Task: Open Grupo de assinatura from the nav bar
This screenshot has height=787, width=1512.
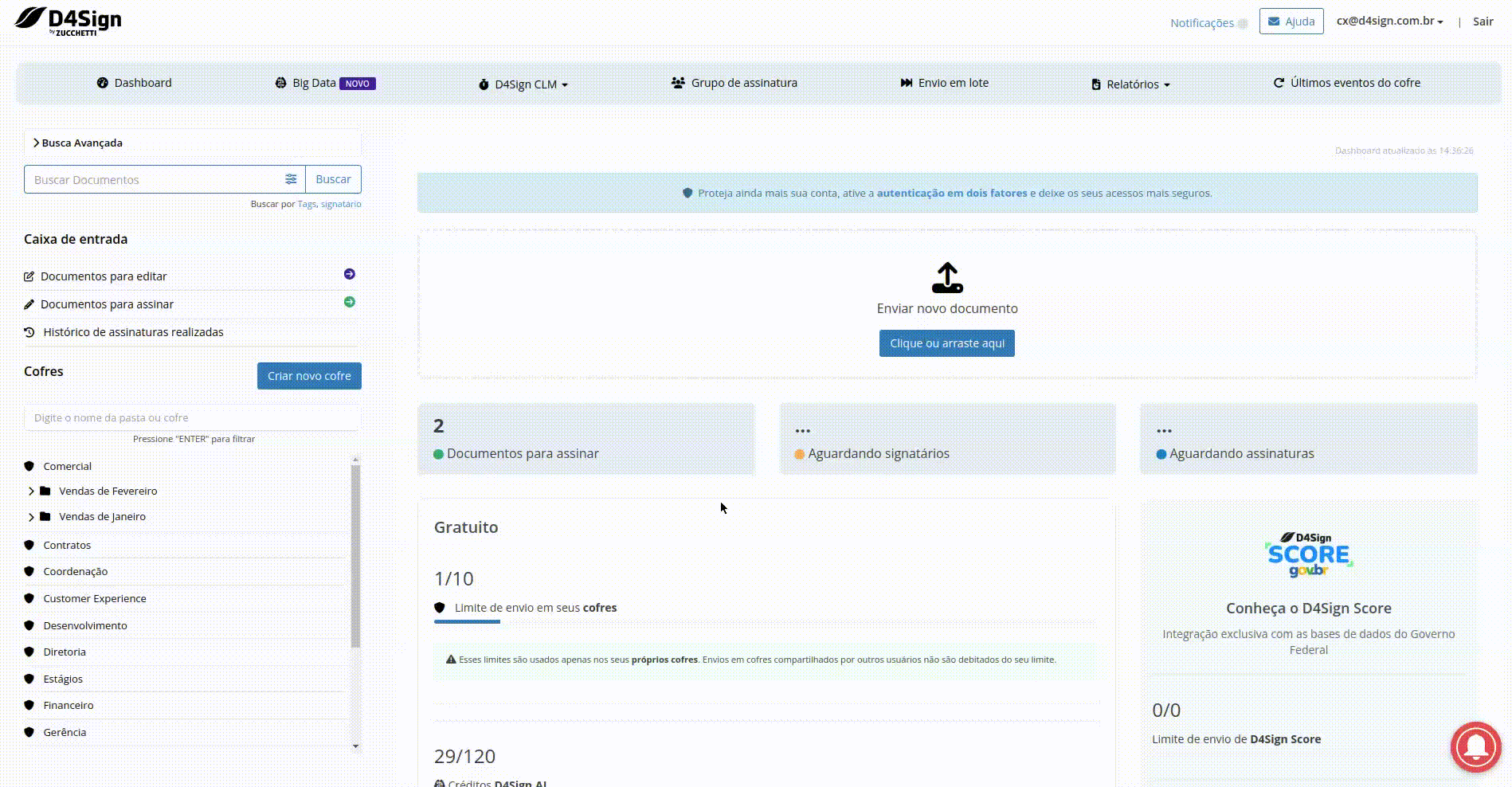Action: click(x=734, y=83)
